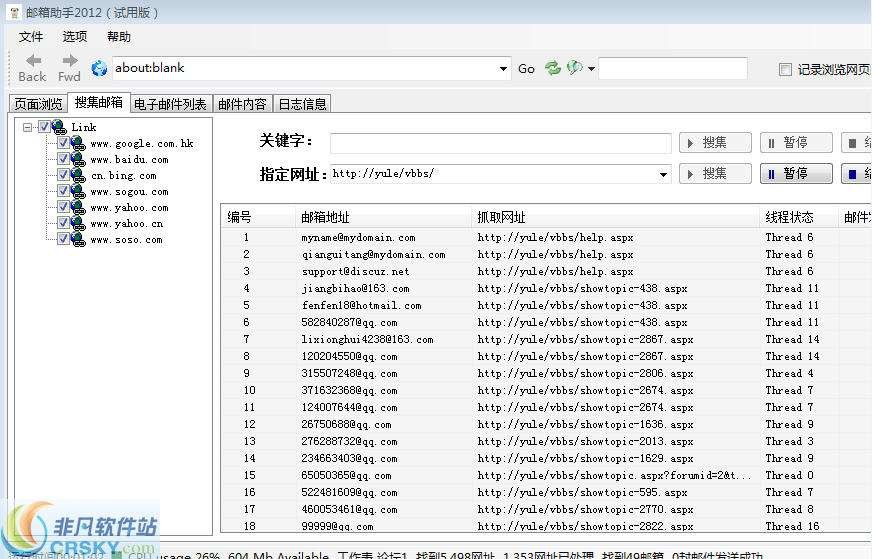Image resolution: width=872 pixels, height=559 pixels.
Task: Uncheck www.soso.com checkbox
Action: 63,239
